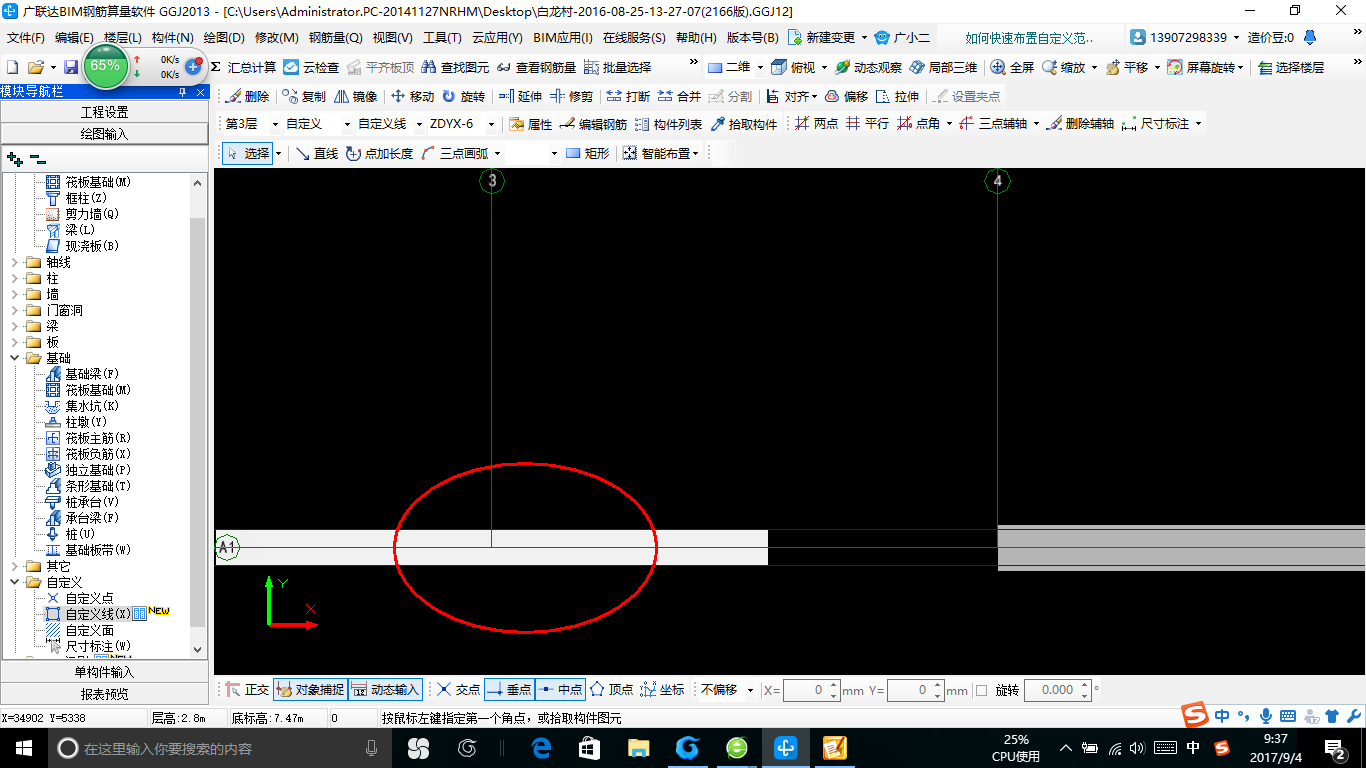
Task: Select the 镜像 mirror tool
Action: pos(355,97)
